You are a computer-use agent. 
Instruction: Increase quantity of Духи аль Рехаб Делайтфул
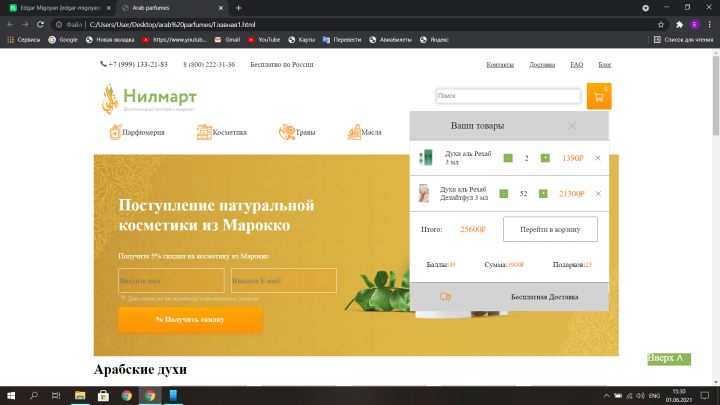tap(543, 194)
